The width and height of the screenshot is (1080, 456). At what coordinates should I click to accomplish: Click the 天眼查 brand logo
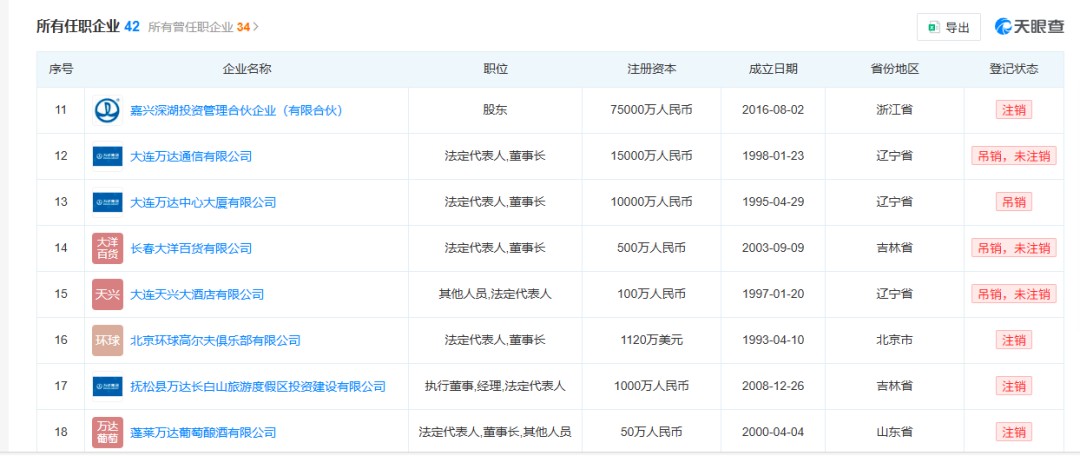1029,27
